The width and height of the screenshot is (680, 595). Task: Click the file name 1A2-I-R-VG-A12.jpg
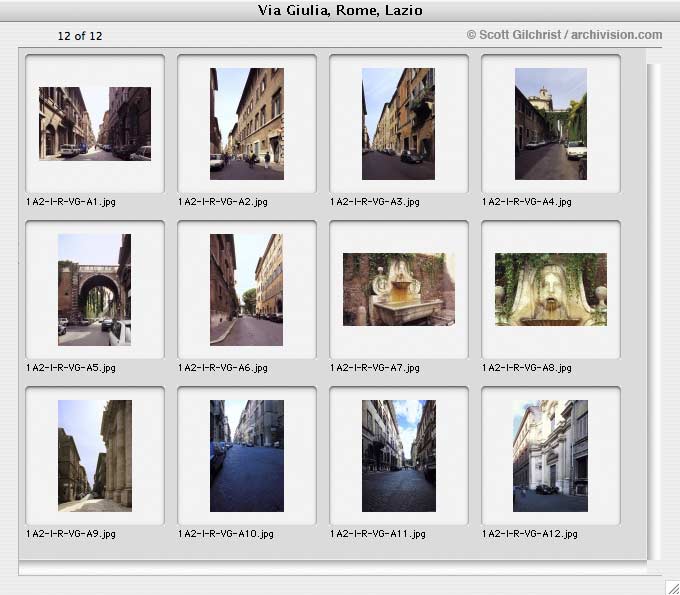(530, 534)
